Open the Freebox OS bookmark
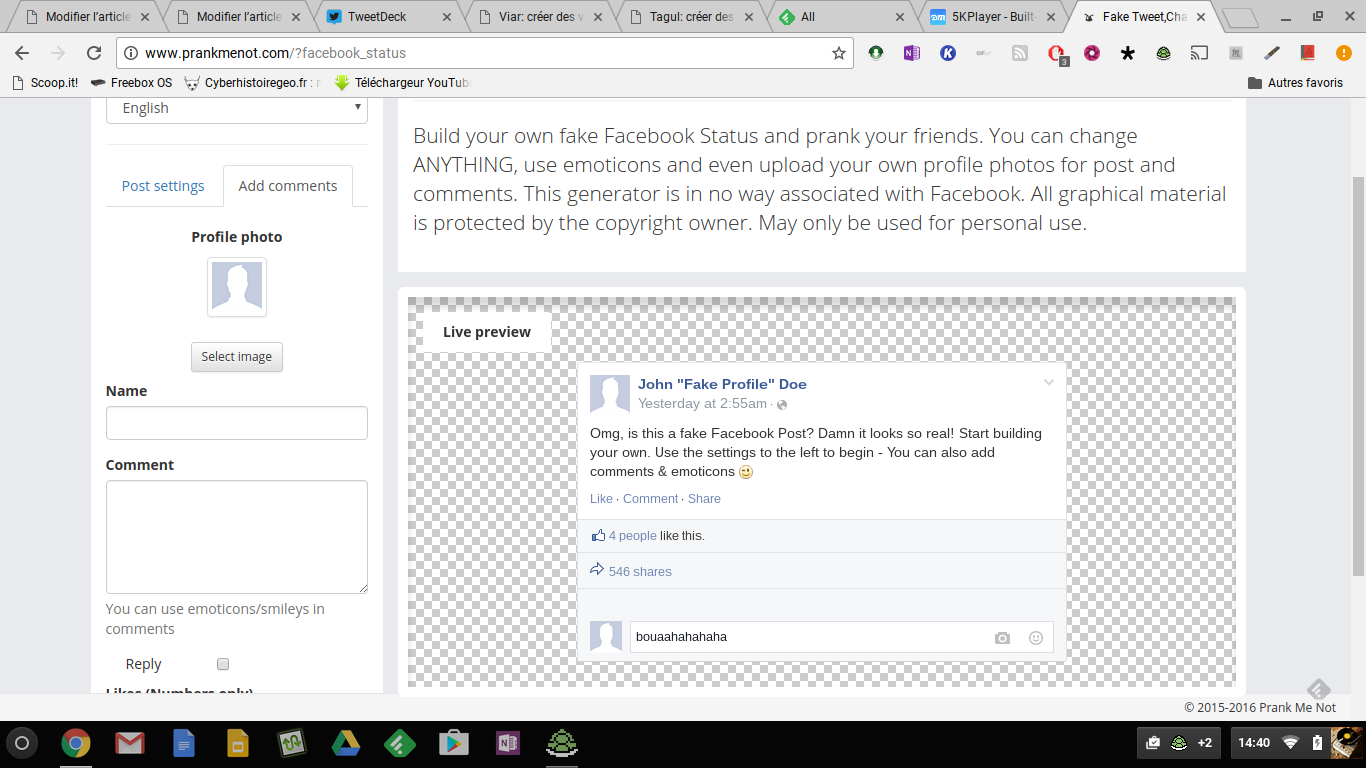 pyautogui.click(x=131, y=83)
